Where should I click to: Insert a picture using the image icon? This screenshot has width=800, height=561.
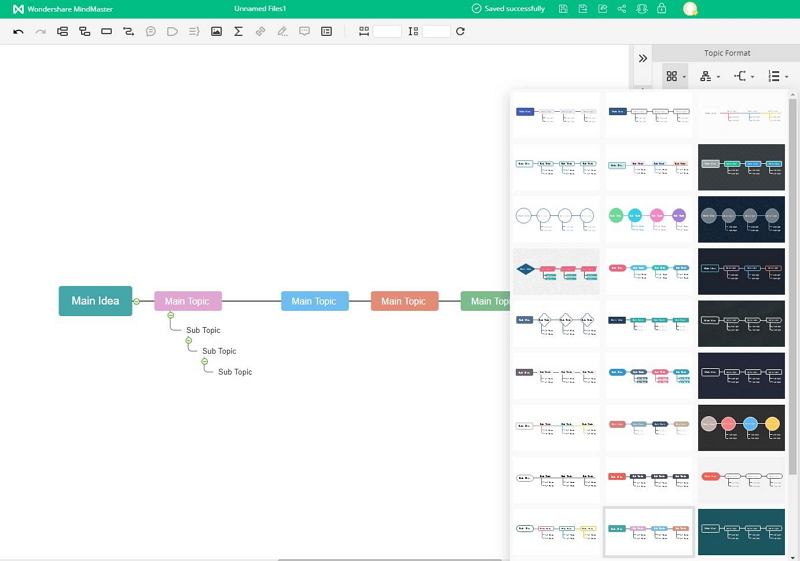pos(216,32)
